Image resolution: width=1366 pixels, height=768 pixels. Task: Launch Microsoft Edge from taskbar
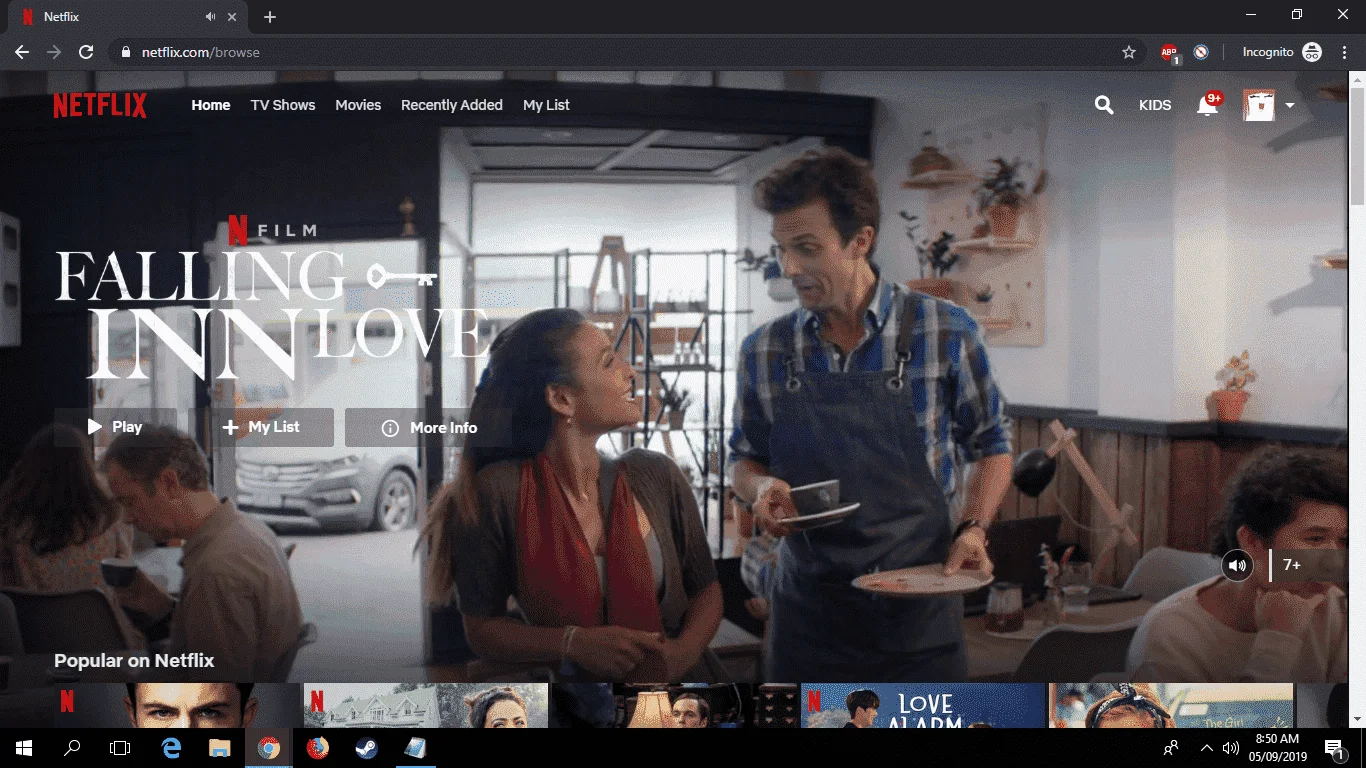172,748
